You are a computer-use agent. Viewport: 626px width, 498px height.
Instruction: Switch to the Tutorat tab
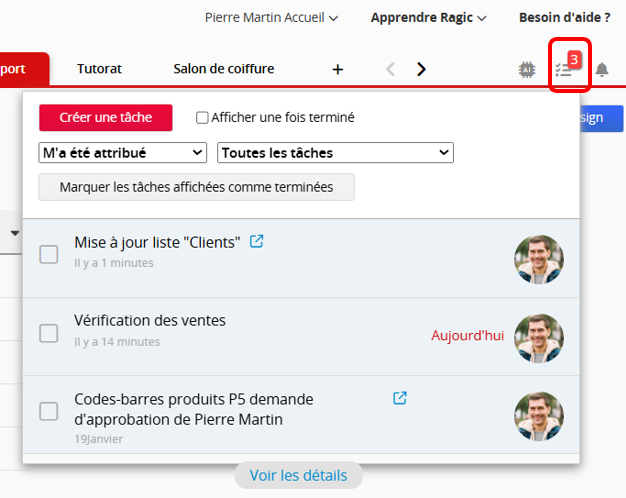[99, 69]
